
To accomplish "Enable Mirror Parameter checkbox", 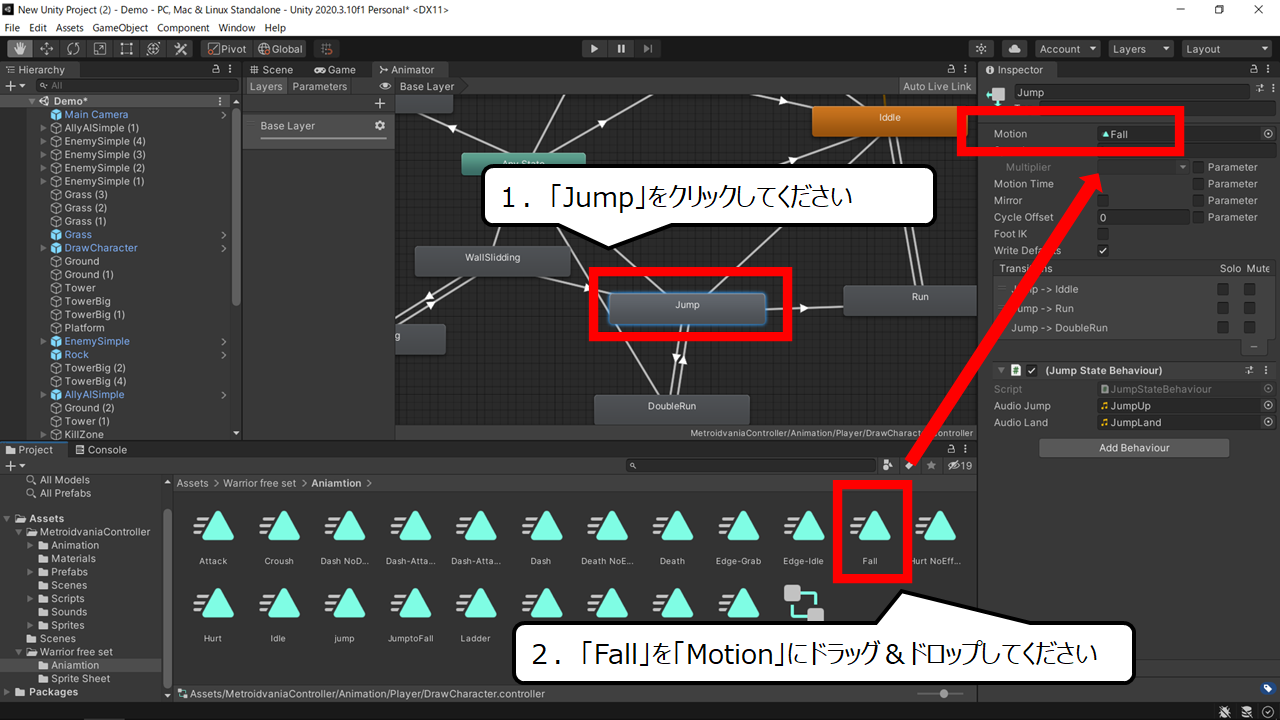I will pos(1198,201).
